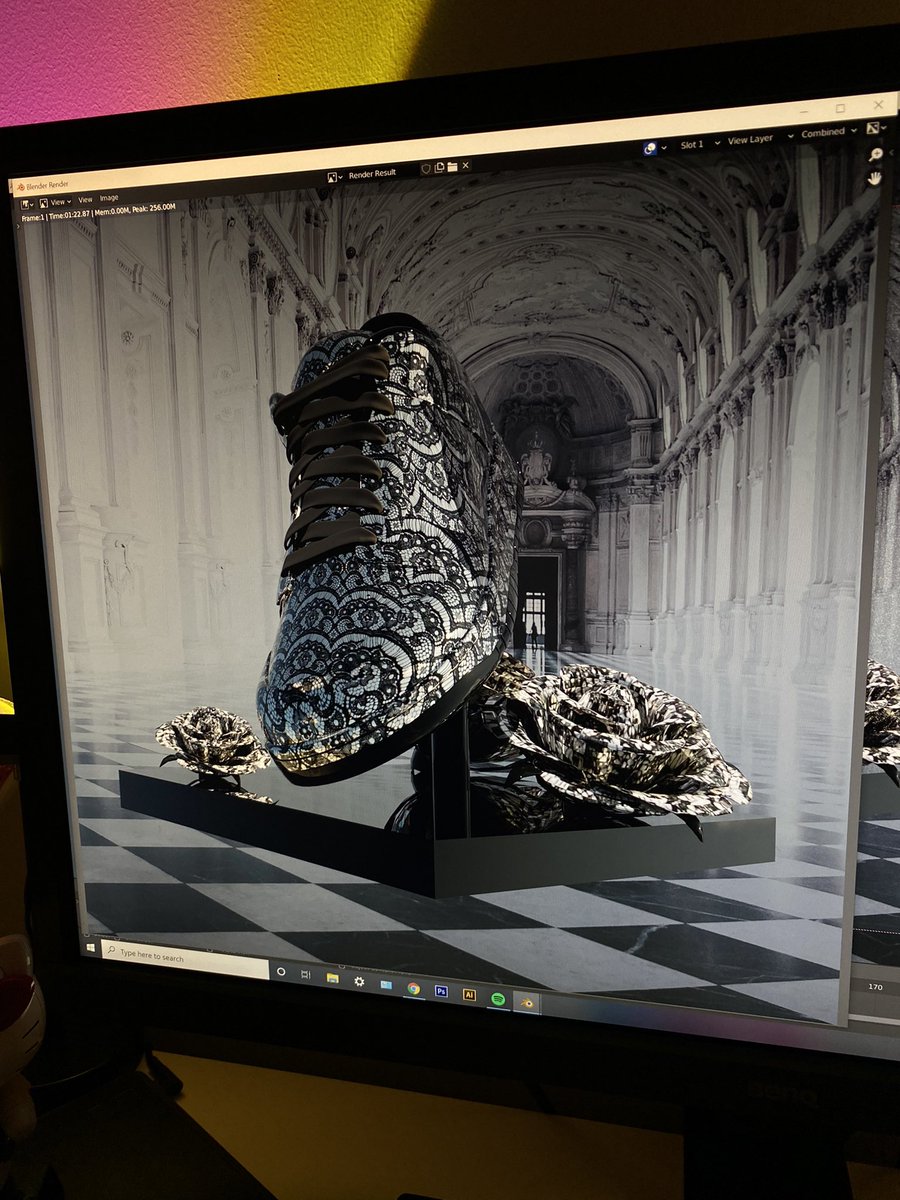The height and width of the screenshot is (1200, 900).
Task: Open the editor type dropdown in Blender Render
Action: (27, 204)
